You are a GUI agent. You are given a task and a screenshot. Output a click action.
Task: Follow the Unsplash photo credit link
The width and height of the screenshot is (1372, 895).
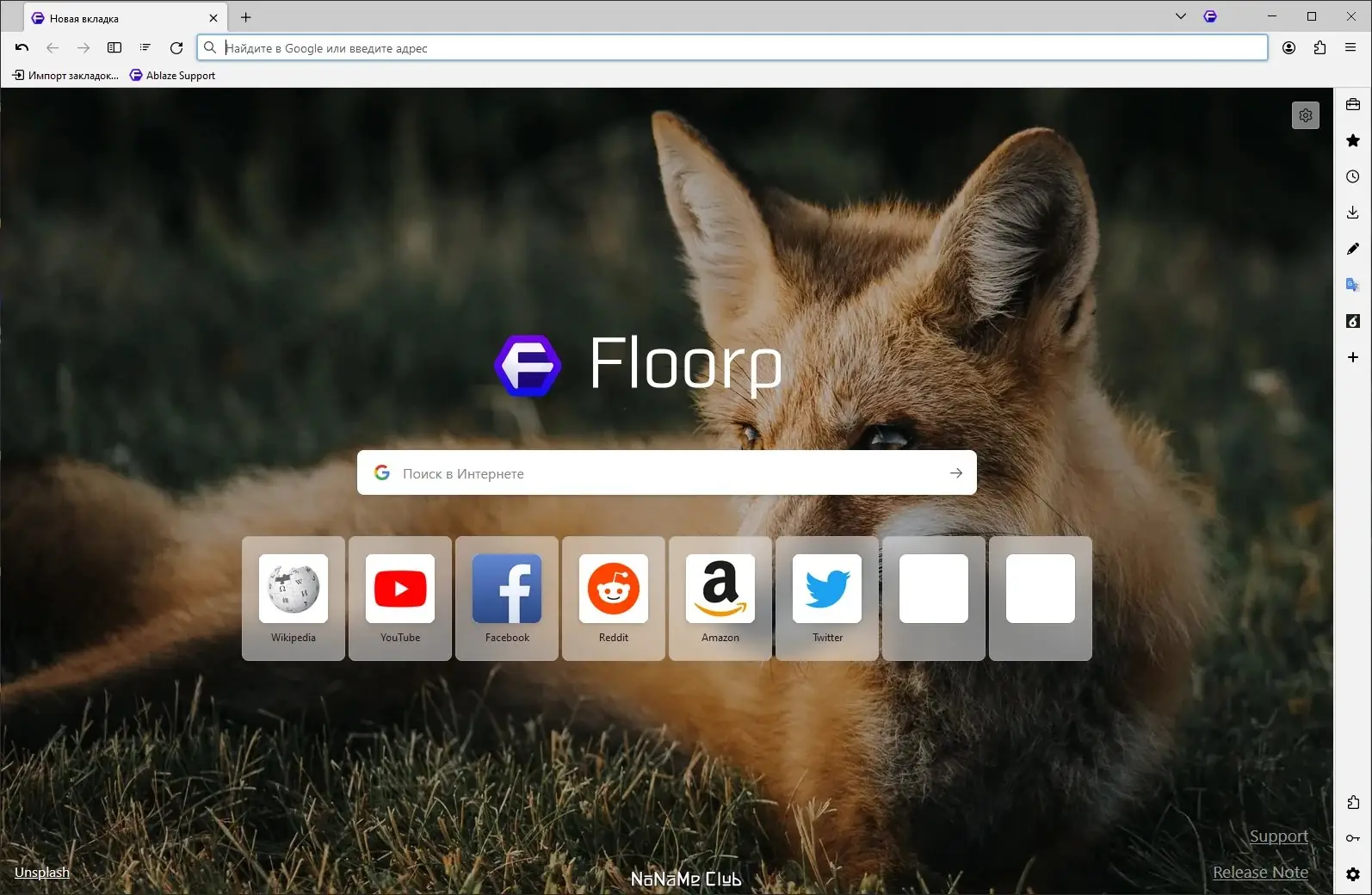(x=42, y=873)
